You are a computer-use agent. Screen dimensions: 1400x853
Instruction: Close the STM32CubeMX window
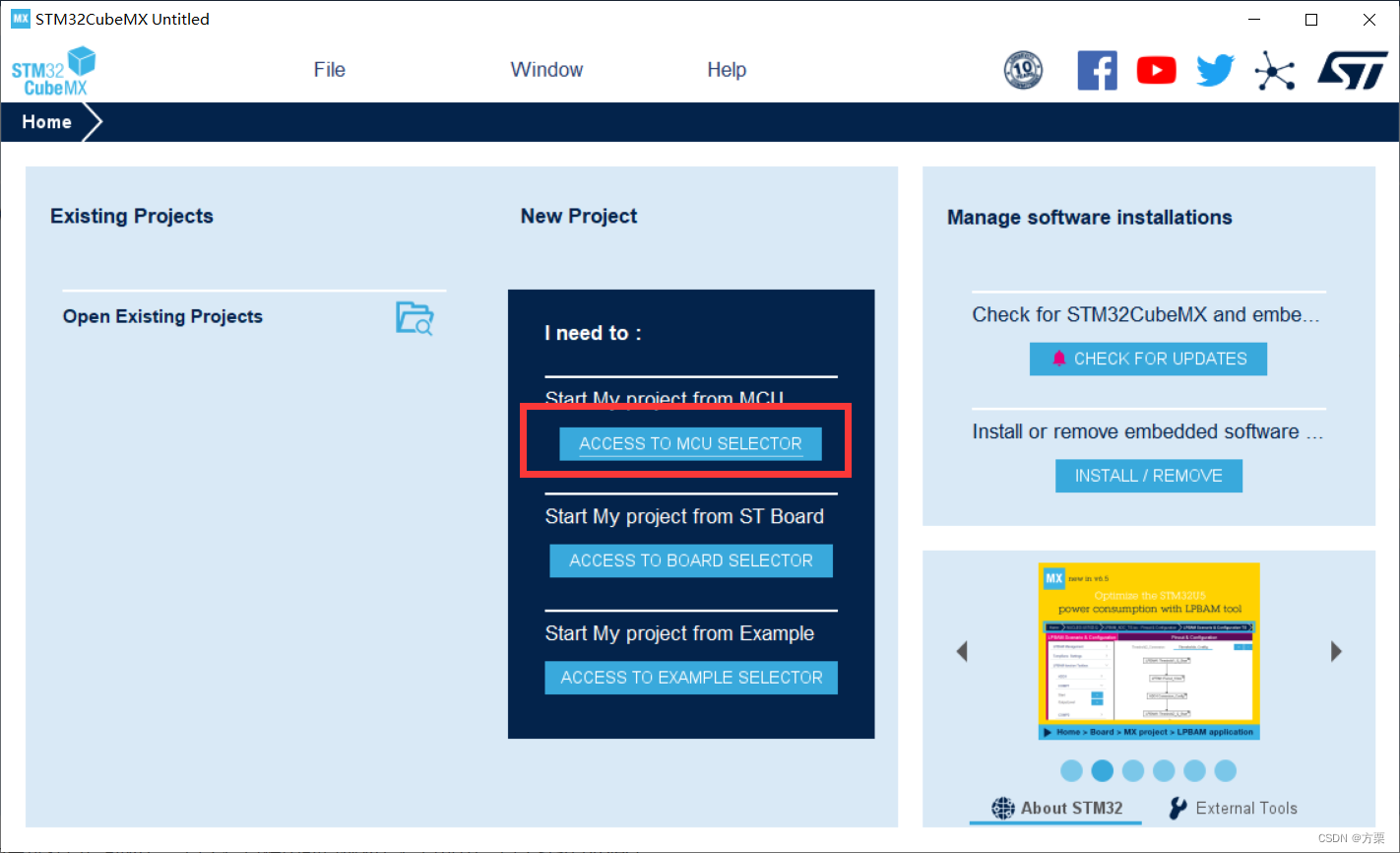pyautogui.click(x=1369, y=20)
